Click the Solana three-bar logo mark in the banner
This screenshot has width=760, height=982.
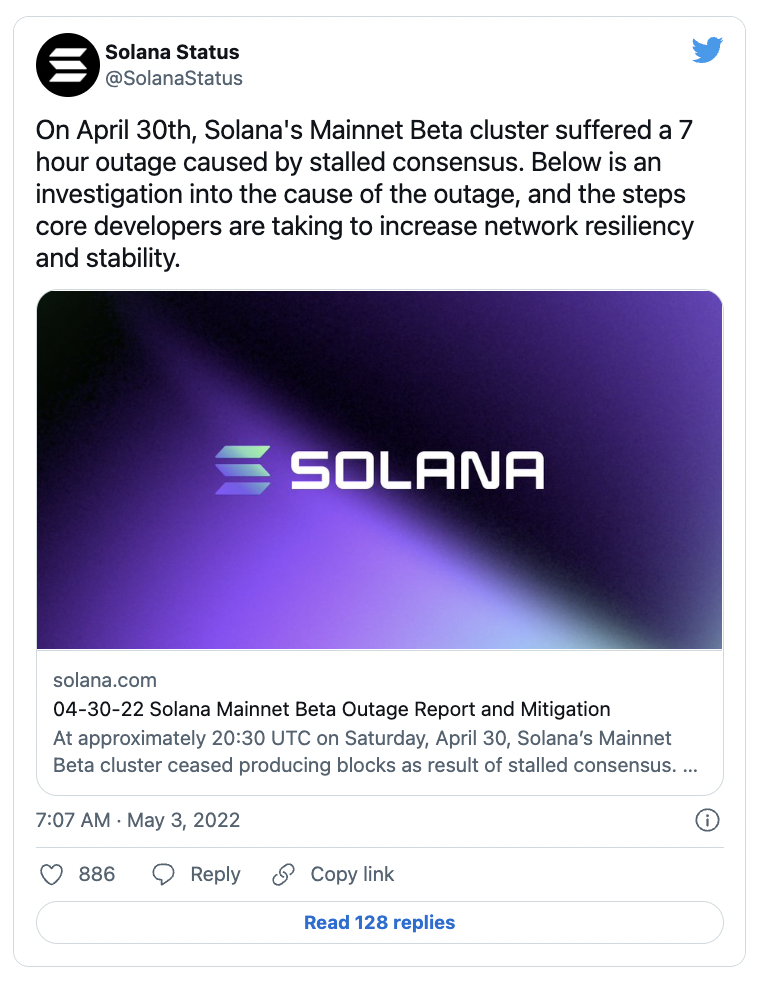(243, 469)
